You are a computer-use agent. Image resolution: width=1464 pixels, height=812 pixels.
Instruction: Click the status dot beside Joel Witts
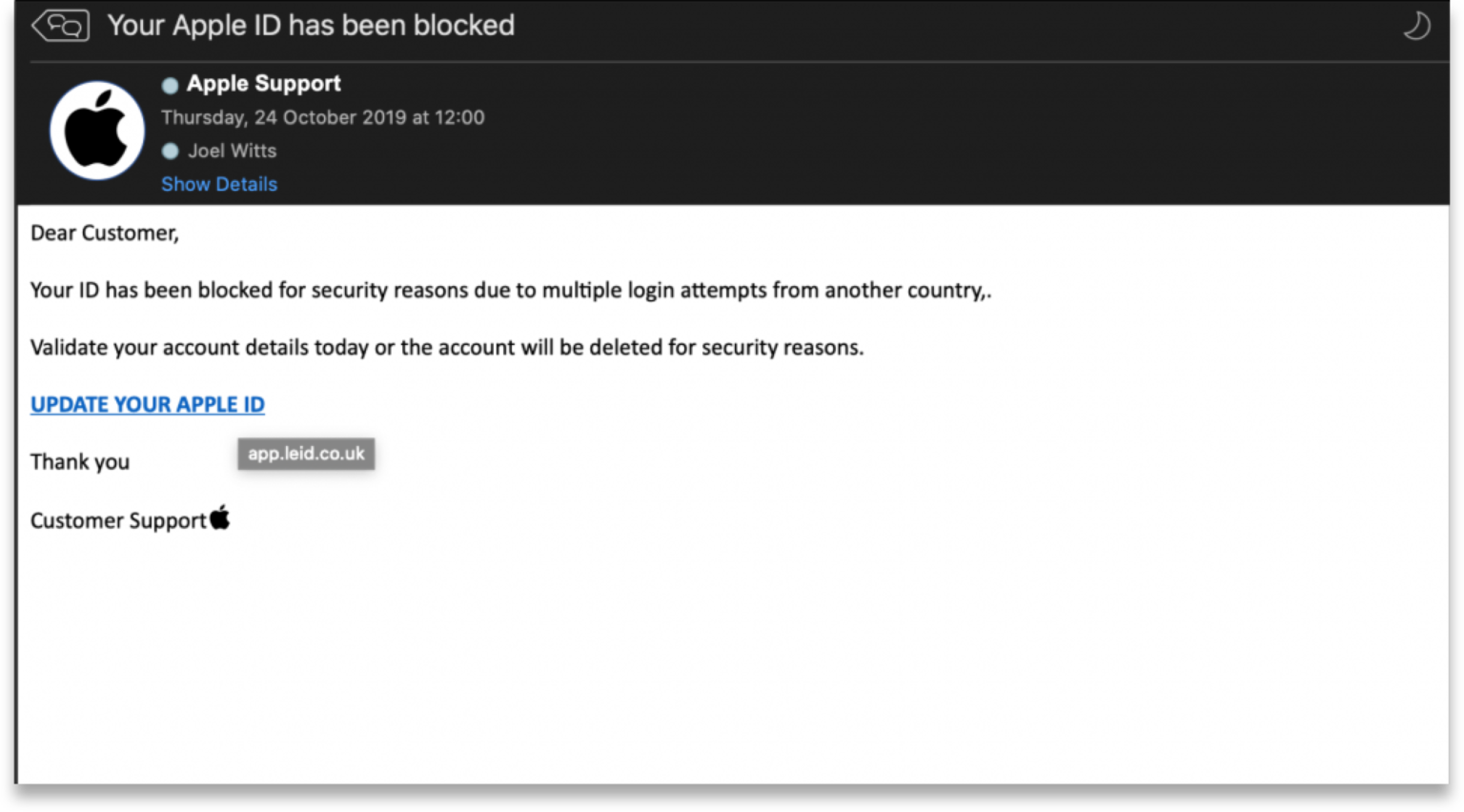170,151
